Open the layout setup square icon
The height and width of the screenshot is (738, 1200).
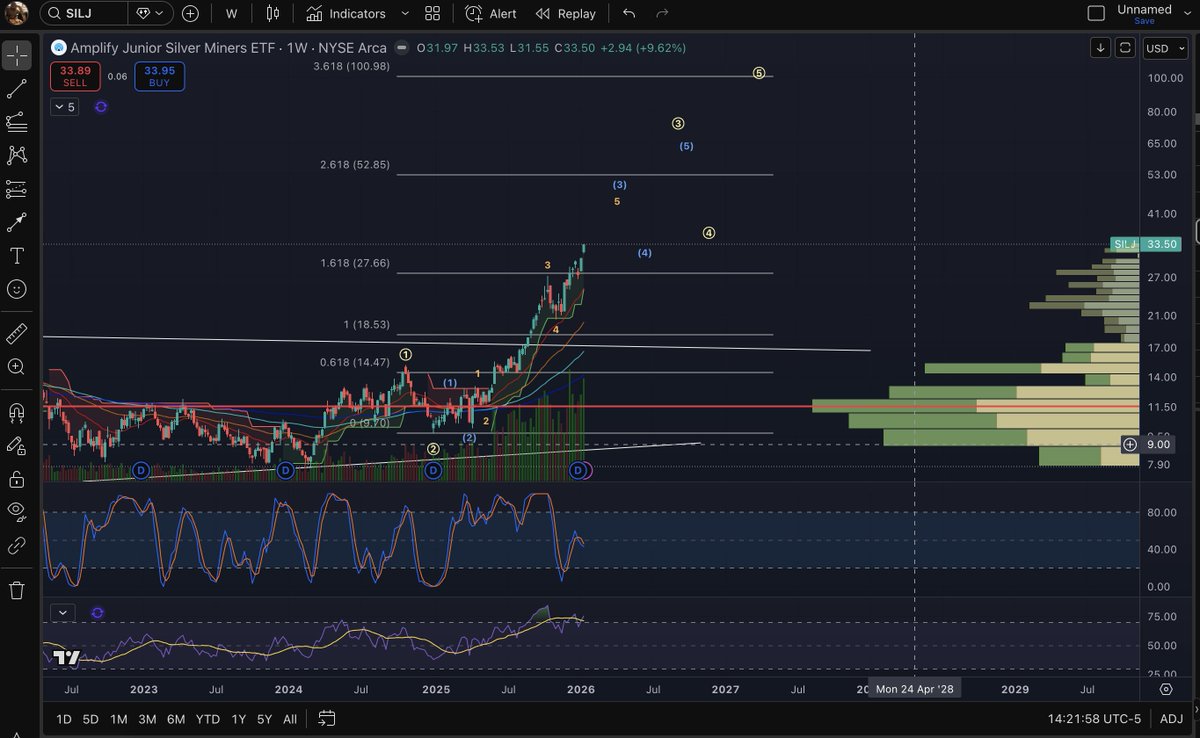pyautogui.click(x=1096, y=13)
